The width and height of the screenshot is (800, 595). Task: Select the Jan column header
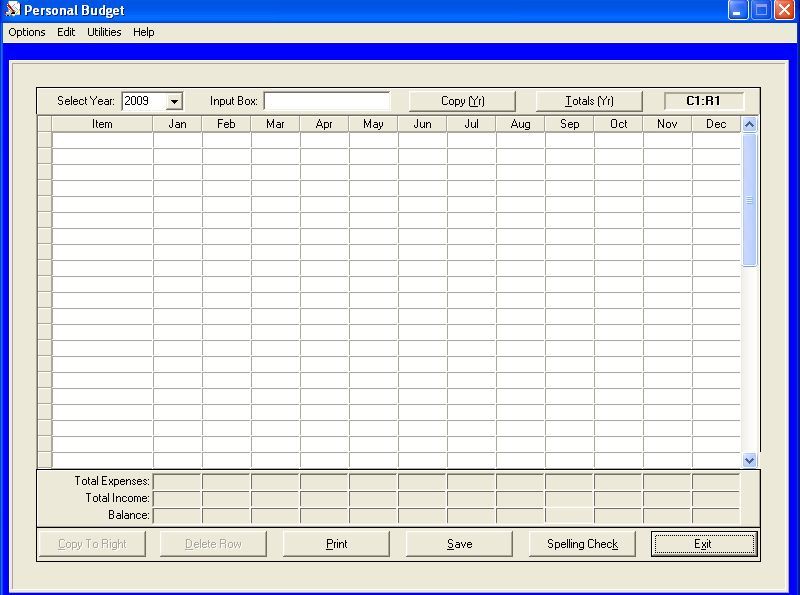[177, 123]
